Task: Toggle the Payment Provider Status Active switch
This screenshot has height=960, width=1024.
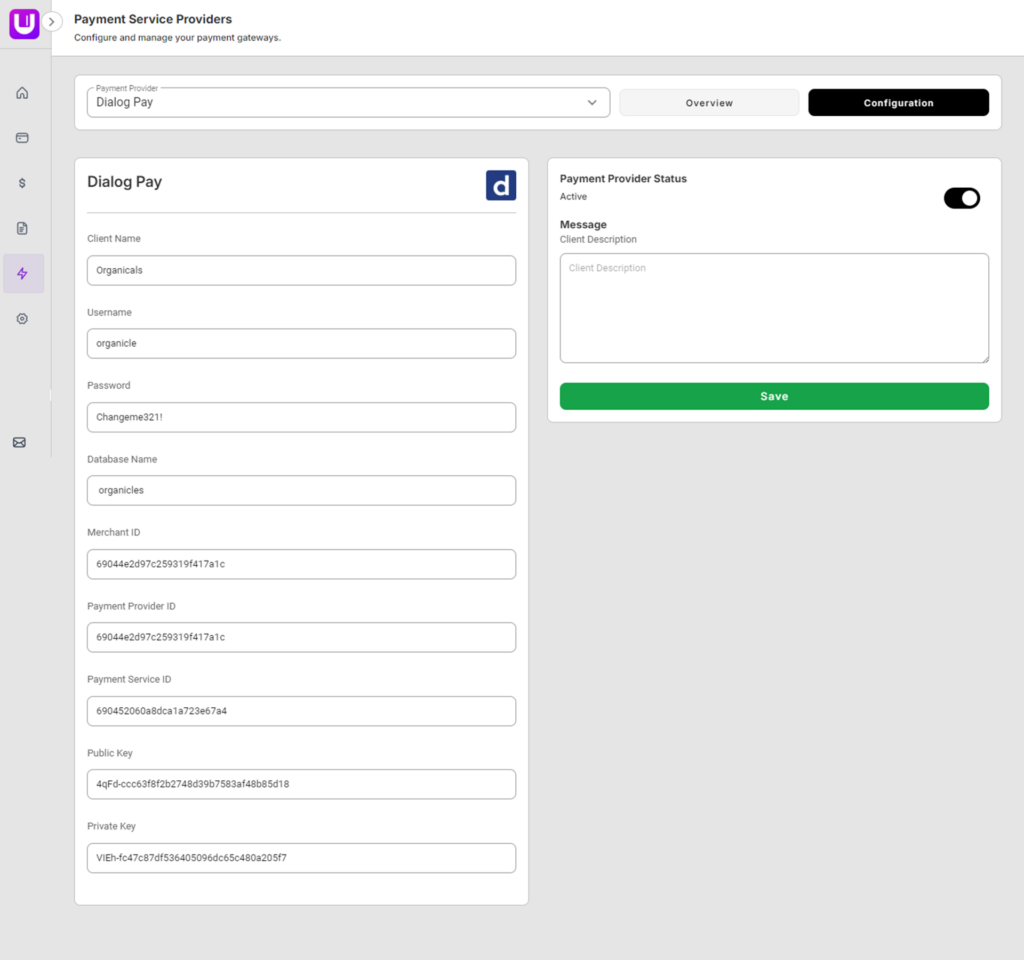Action: [961, 198]
